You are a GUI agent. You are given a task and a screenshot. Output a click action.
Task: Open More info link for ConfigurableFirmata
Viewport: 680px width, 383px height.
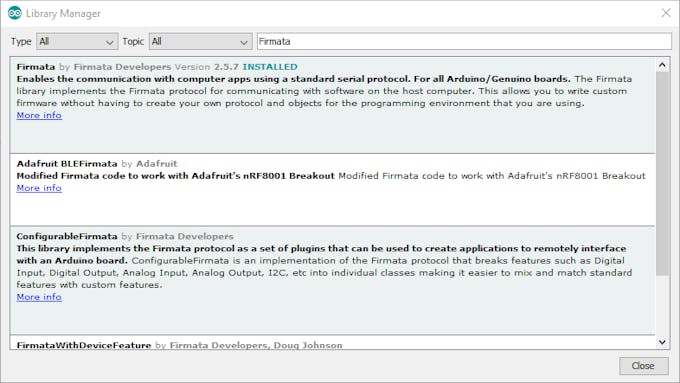(39, 297)
